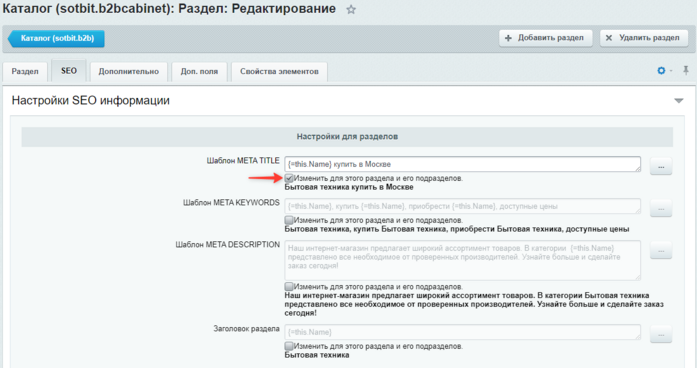Click the Шаблон META DESCRIPTION label
This screenshot has width=697, height=368.
pyautogui.click(x=228, y=245)
